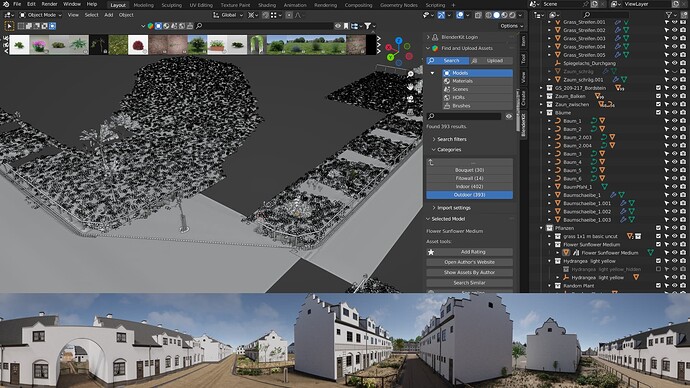
Task: Select Materials asset type
Action: 477,81
